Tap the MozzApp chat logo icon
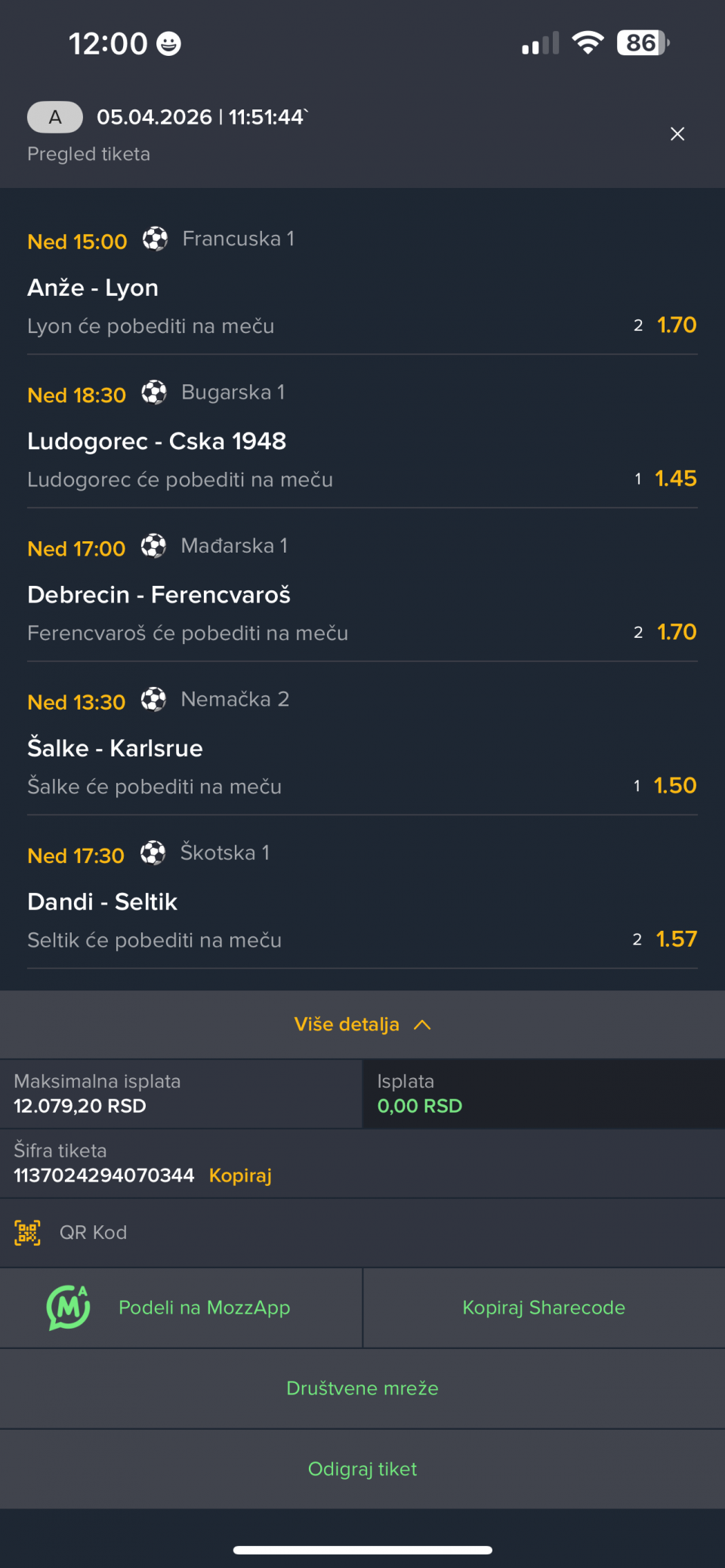Screen dimensions: 725x1568 (x=68, y=1308)
